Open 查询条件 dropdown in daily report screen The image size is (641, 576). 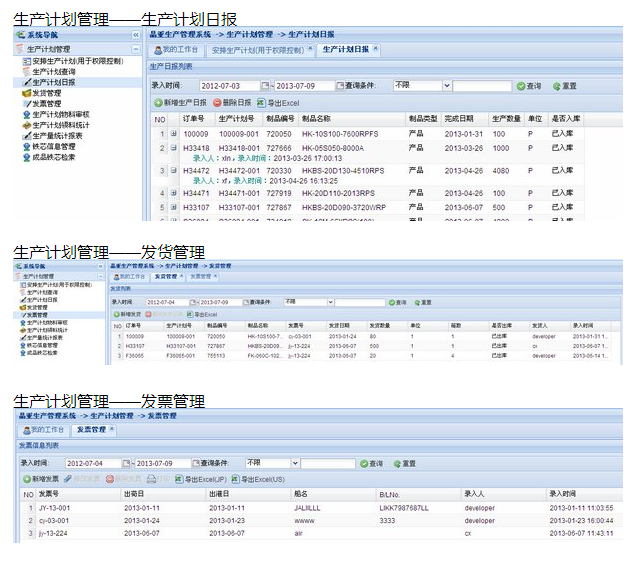pos(447,85)
